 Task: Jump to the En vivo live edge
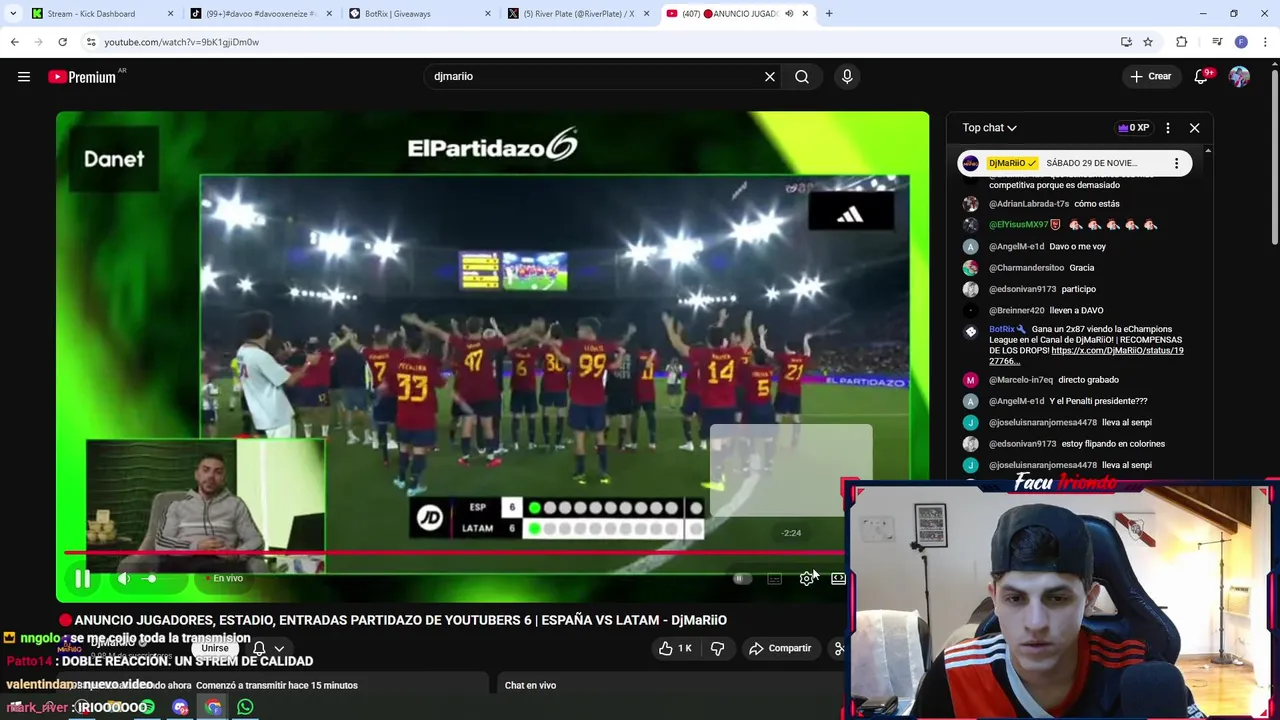click(x=224, y=578)
